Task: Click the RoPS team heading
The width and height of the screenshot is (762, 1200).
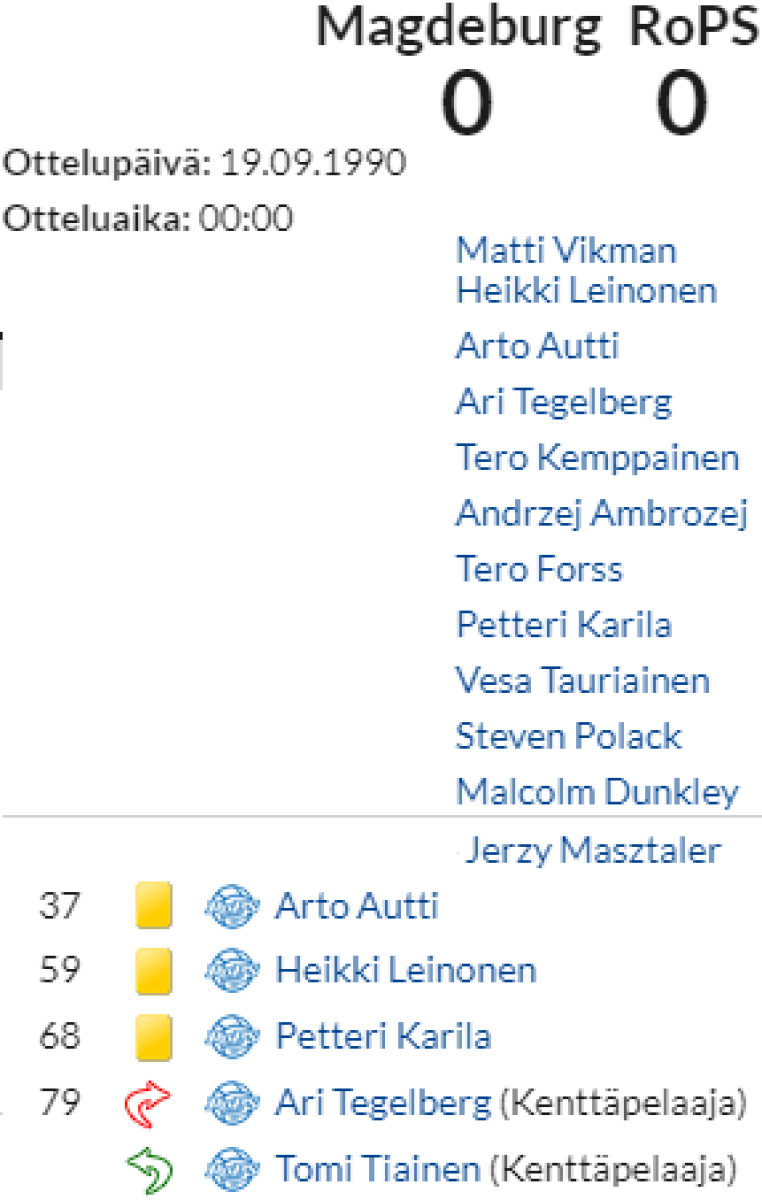Action: coord(694,28)
